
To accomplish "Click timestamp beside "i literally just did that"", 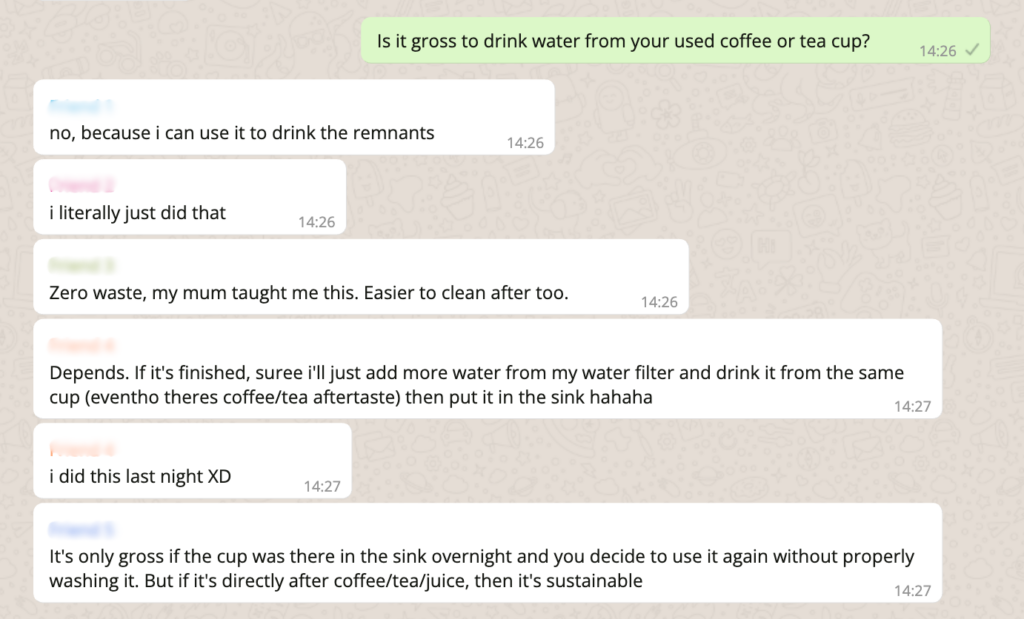I will point(317,222).
